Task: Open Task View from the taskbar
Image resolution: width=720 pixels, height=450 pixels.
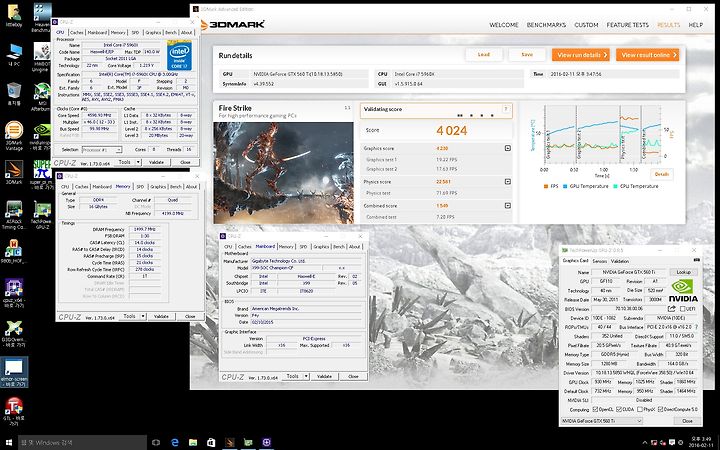Action: tap(156, 443)
